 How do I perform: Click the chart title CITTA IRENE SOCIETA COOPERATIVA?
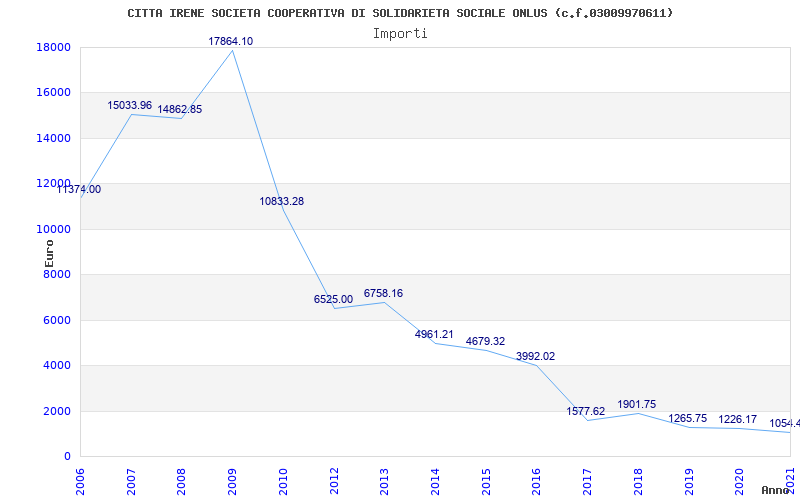[401, 13]
